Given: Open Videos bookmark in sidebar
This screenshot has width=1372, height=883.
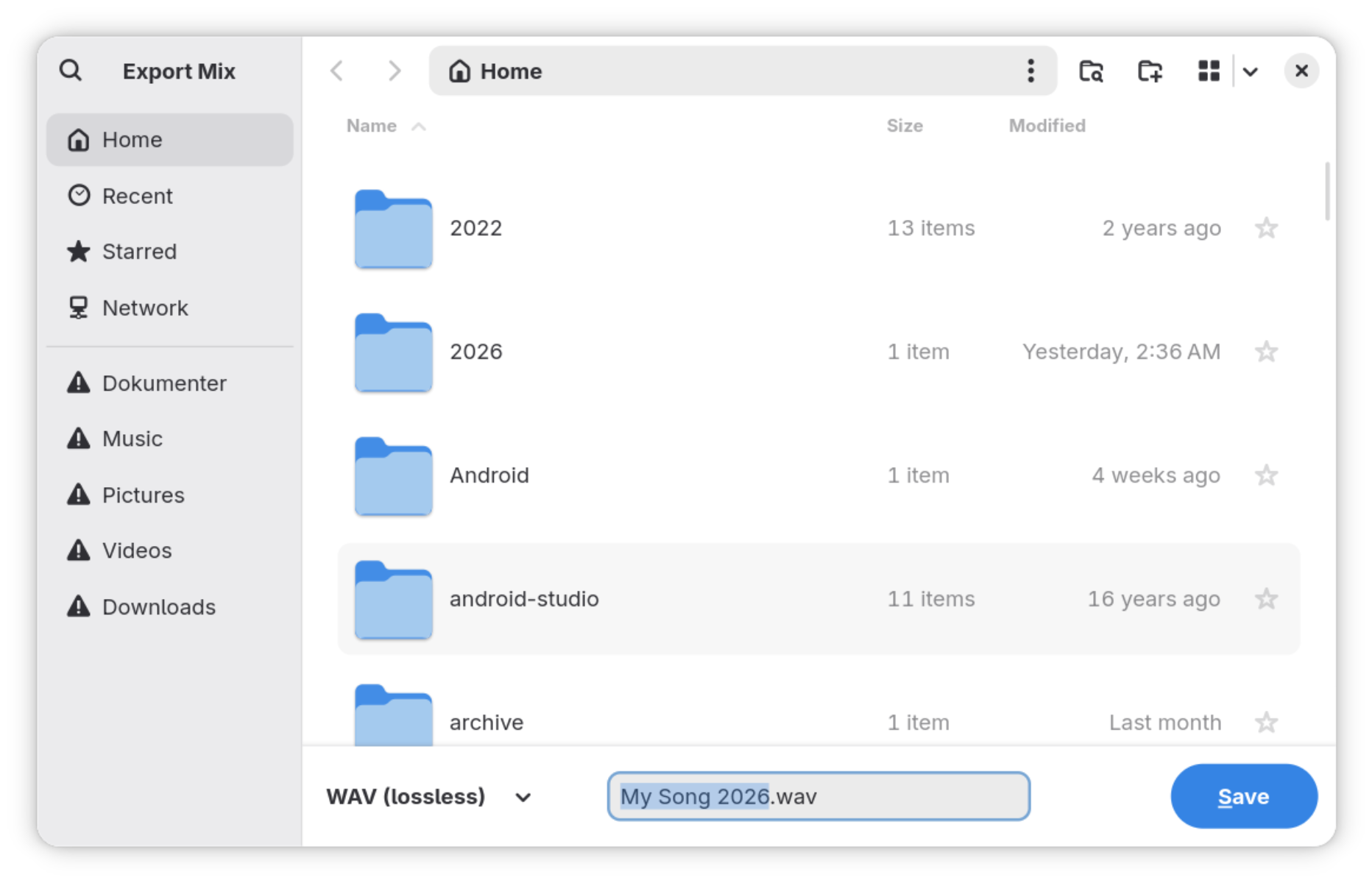Looking at the screenshot, I should coord(170,550).
